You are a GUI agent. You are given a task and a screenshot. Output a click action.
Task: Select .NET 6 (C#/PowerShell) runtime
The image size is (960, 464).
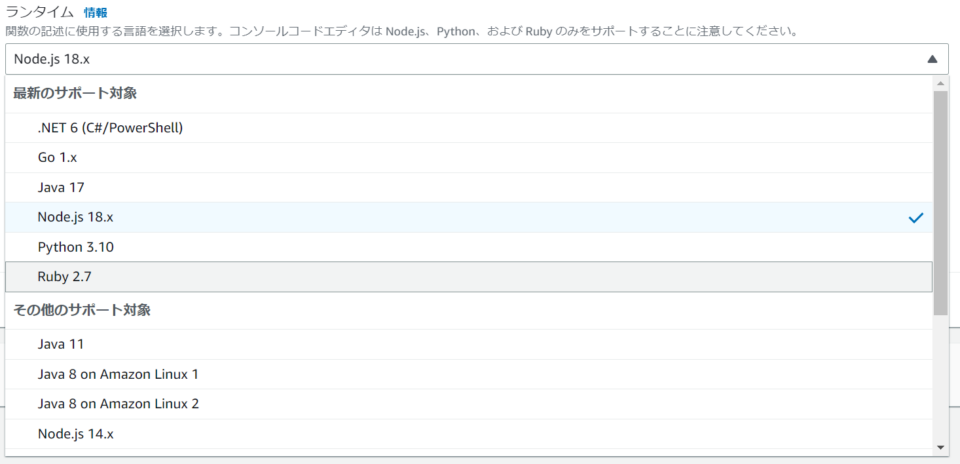pos(110,128)
